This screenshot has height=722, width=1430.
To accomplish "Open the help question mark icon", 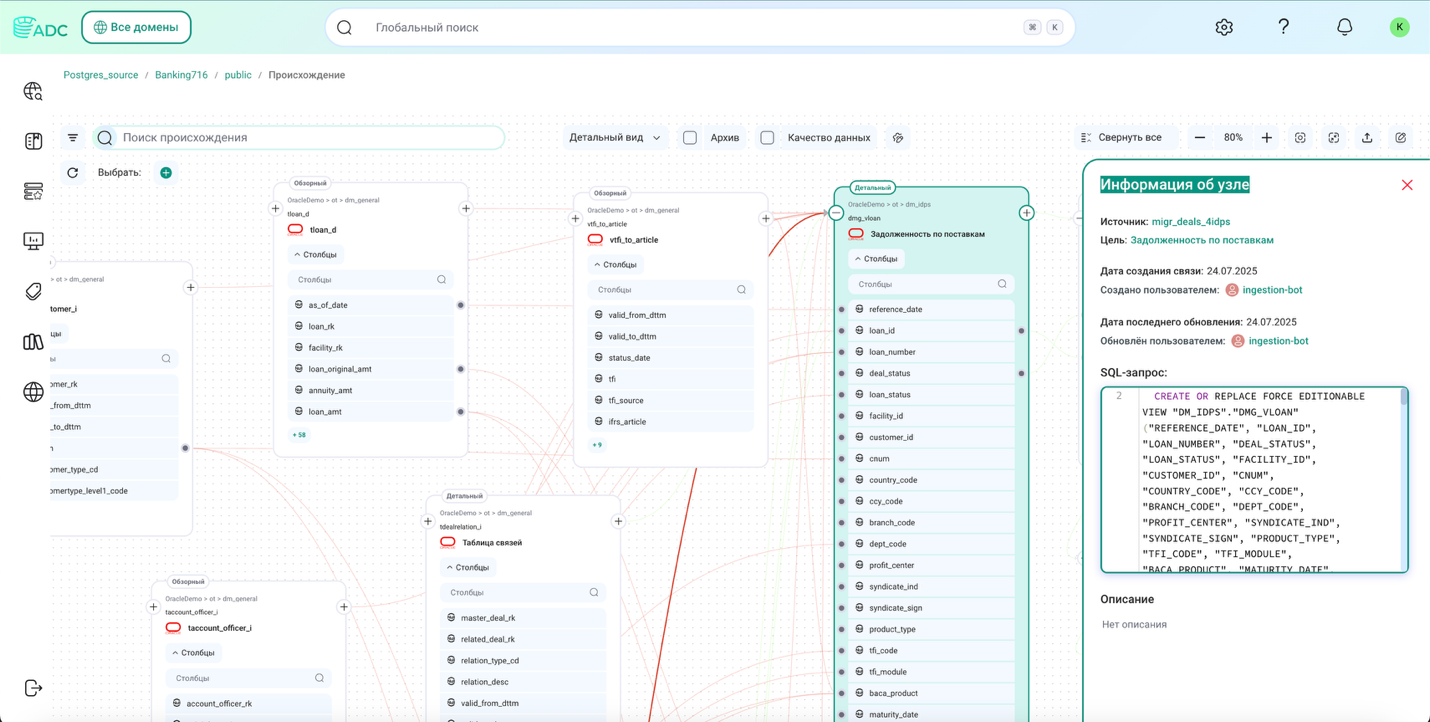I will pyautogui.click(x=1284, y=27).
